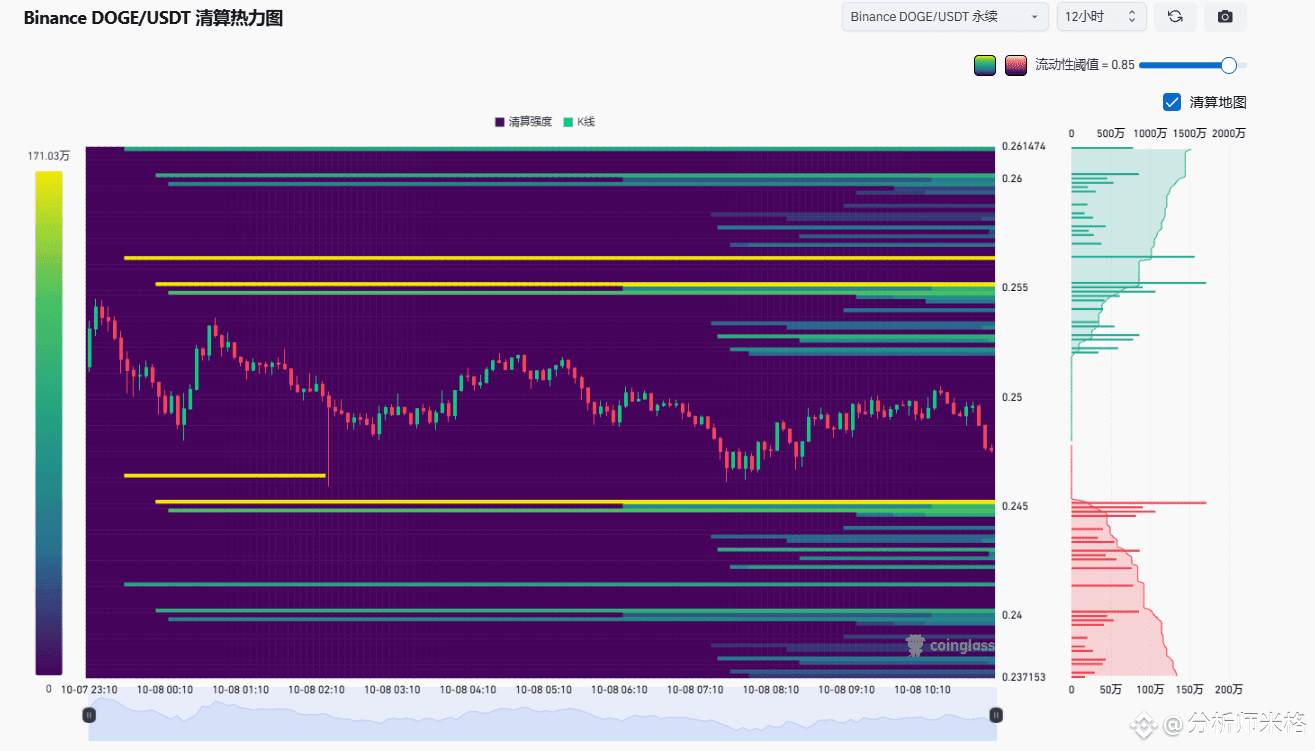The height and width of the screenshot is (751, 1315).
Task: Click the Binance DOGE/USDT 清算热力图 title
Action: click(x=153, y=18)
